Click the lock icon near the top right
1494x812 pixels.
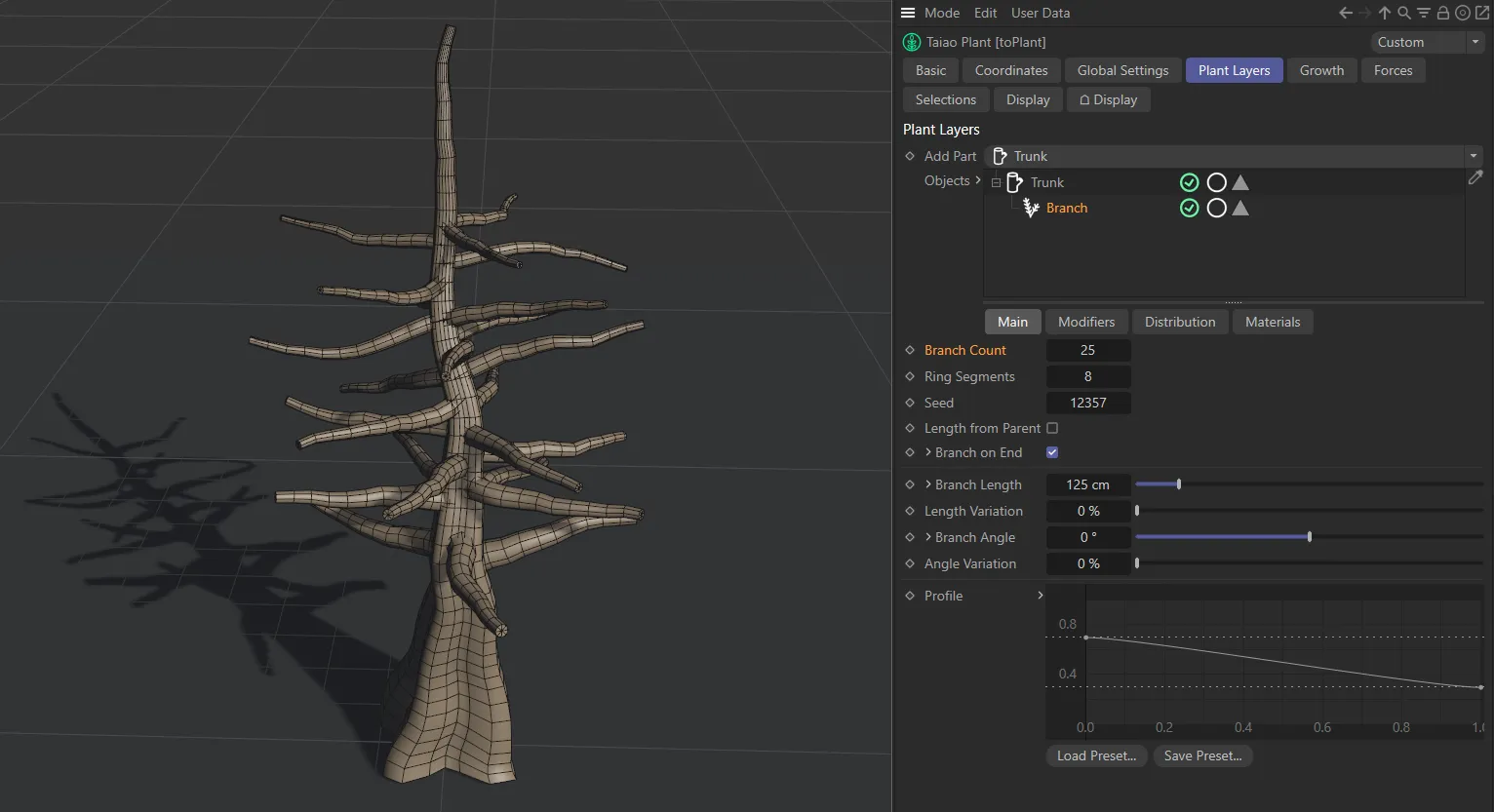(1442, 13)
